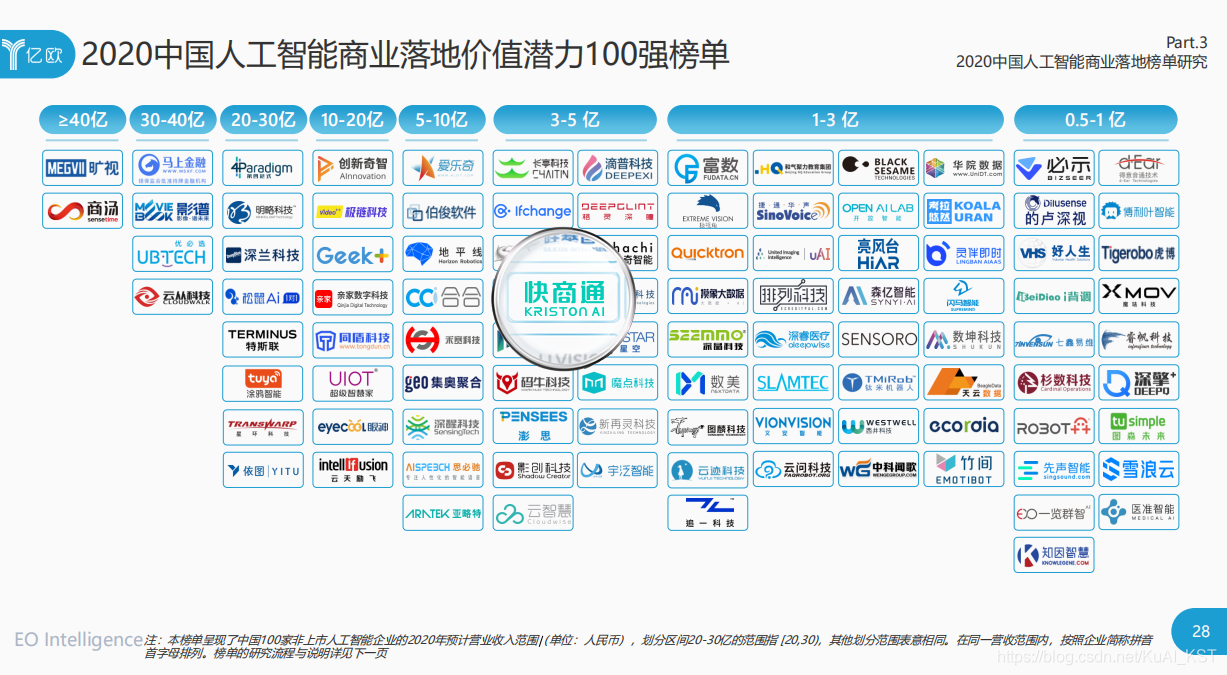Switch to the 0.5-1亿 column header
The image size is (1227, 675).
[1097, 119]
